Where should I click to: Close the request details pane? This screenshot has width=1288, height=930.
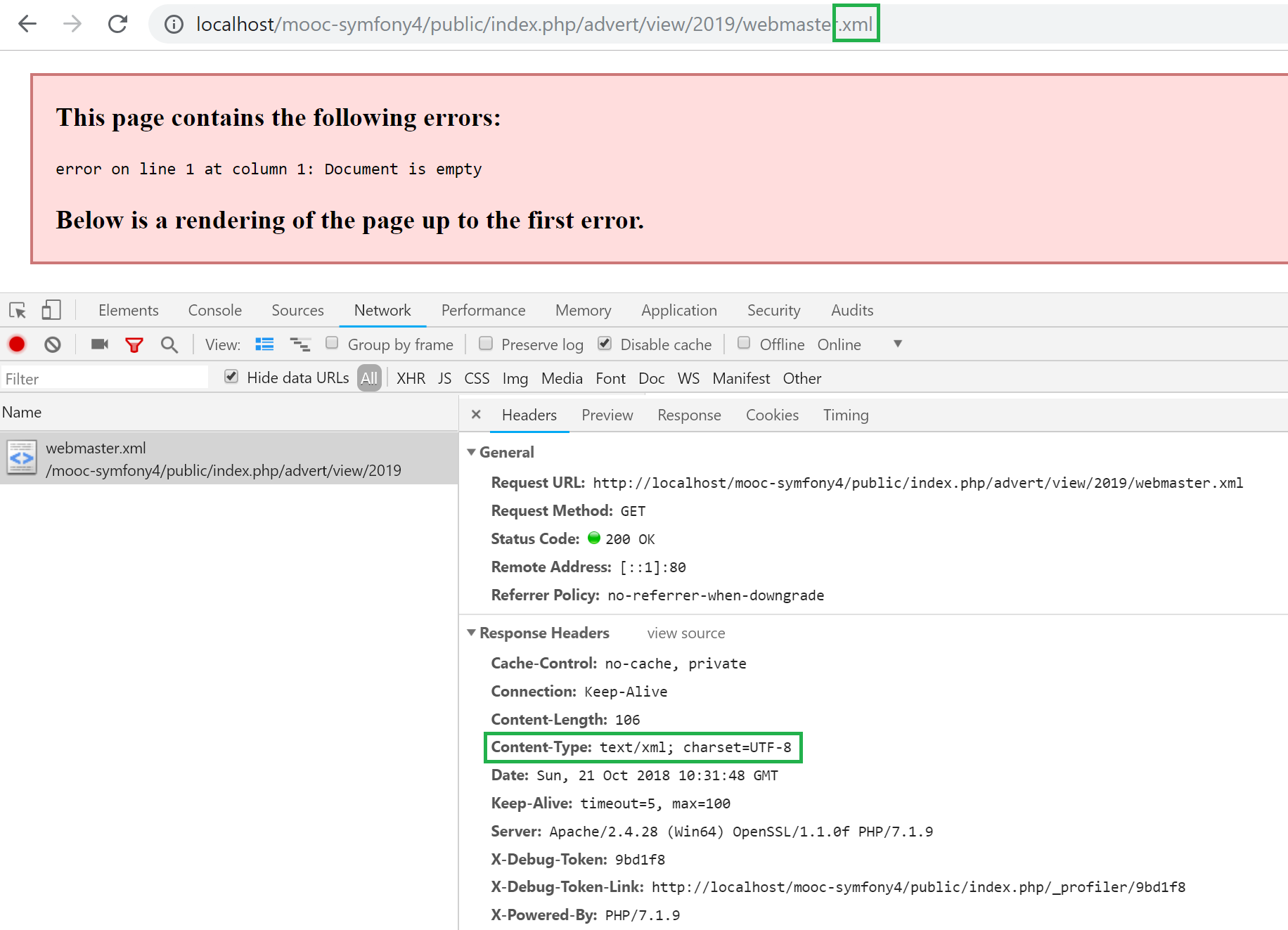coord(476,415)
